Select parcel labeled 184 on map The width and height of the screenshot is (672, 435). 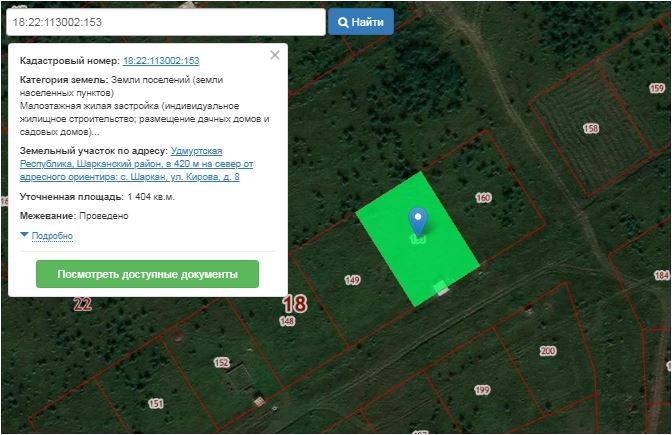(660, 273)
